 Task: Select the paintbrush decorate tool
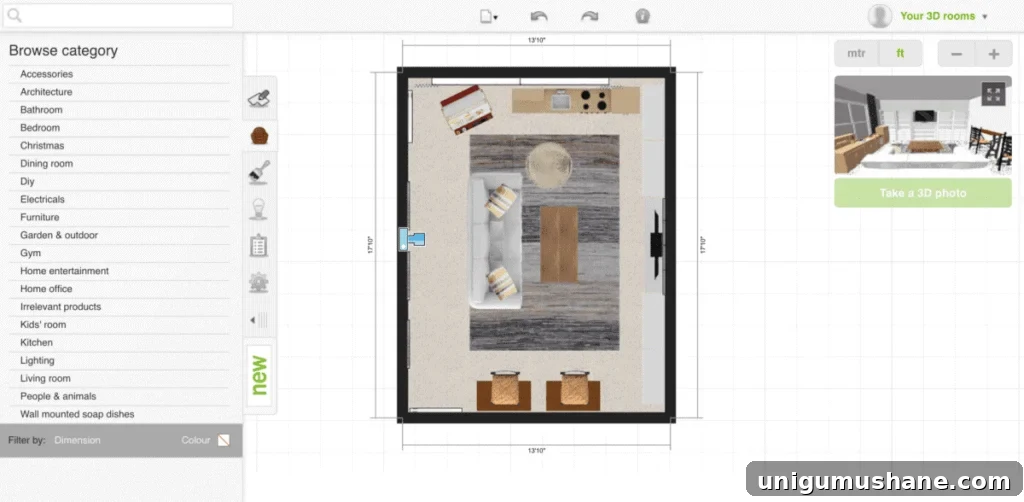(259, 172)
